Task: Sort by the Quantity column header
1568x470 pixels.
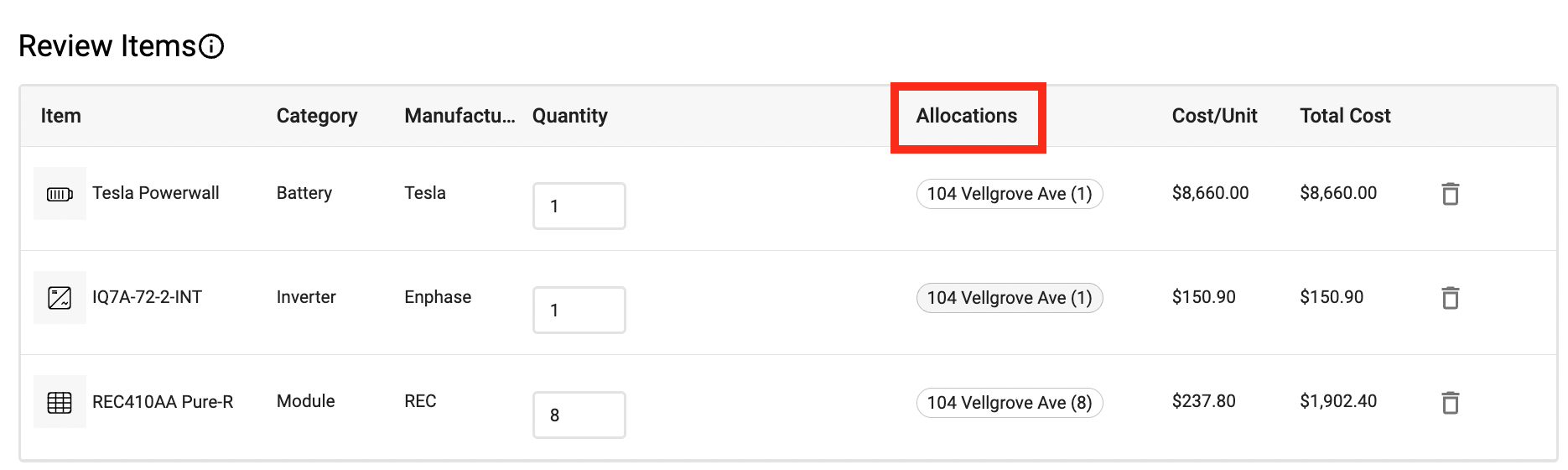Action: (x=570, y=116)
